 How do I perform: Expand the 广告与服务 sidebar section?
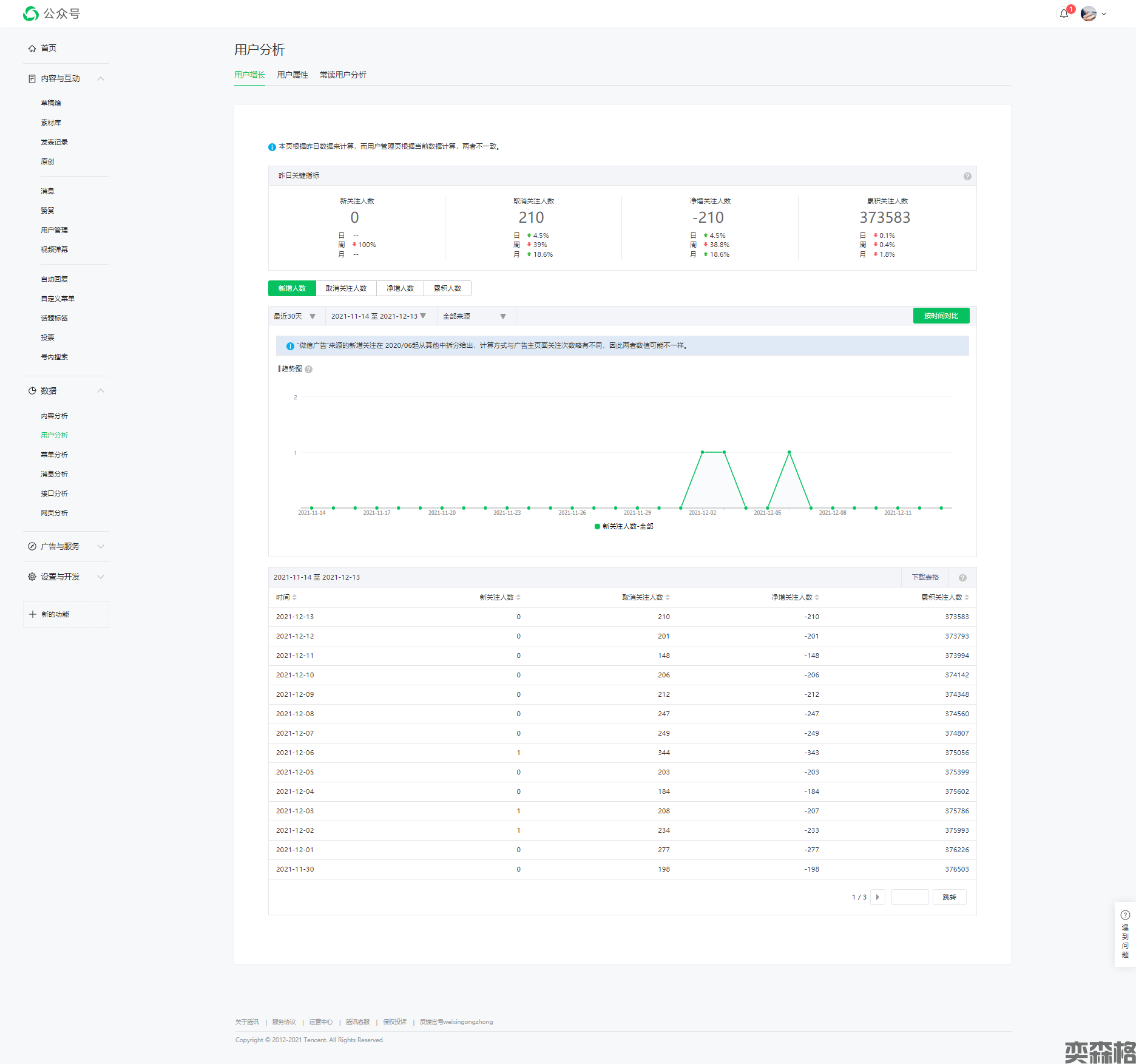click(x=66, y=546)
